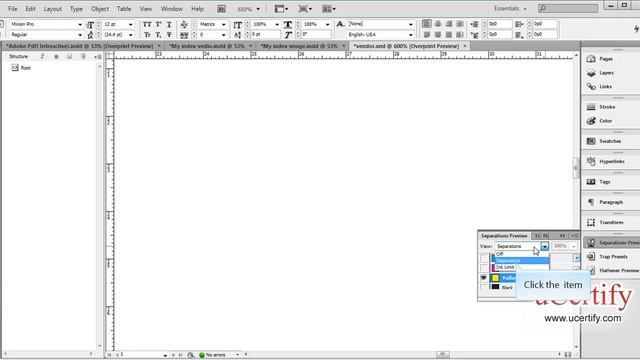
Task: Click the Superscript formatting icon
Action: (158, 24)
